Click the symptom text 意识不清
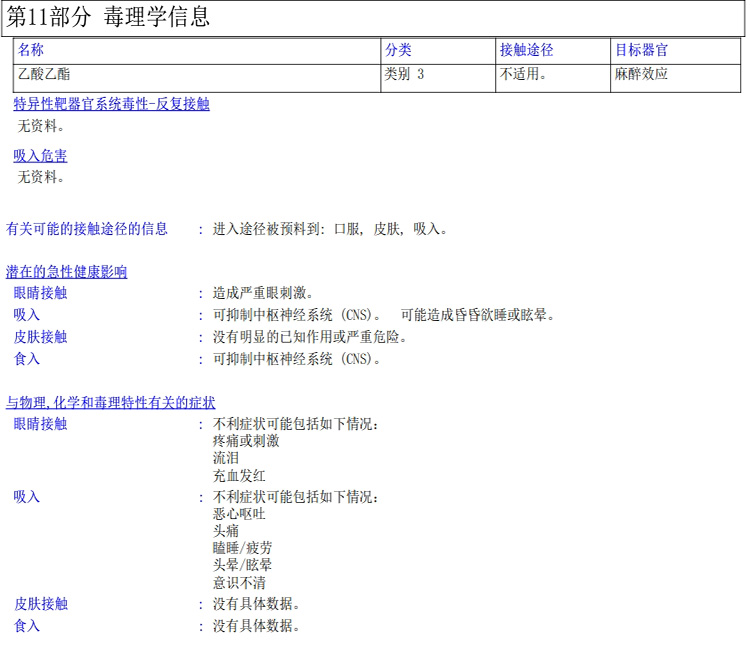Viewport: 750px width, 646px height. pos(239,583)
